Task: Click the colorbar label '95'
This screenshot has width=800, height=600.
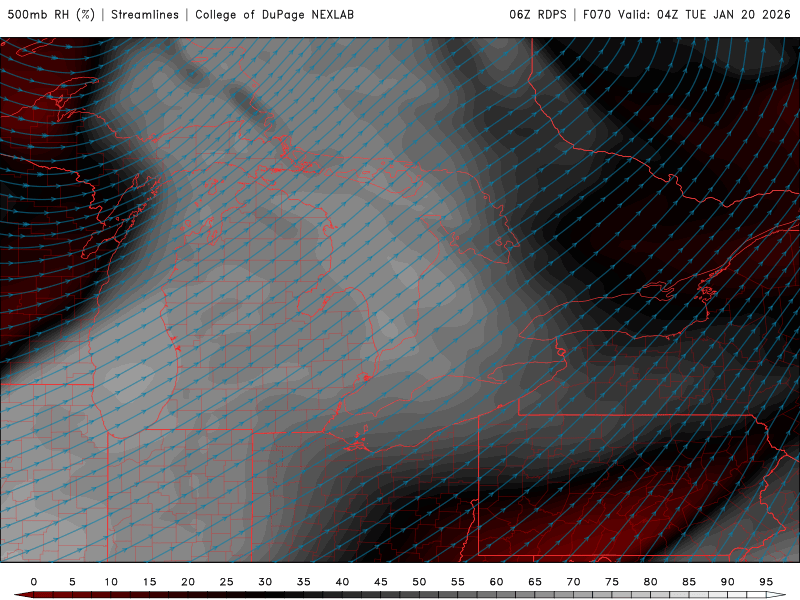Action: coord(766,582)
